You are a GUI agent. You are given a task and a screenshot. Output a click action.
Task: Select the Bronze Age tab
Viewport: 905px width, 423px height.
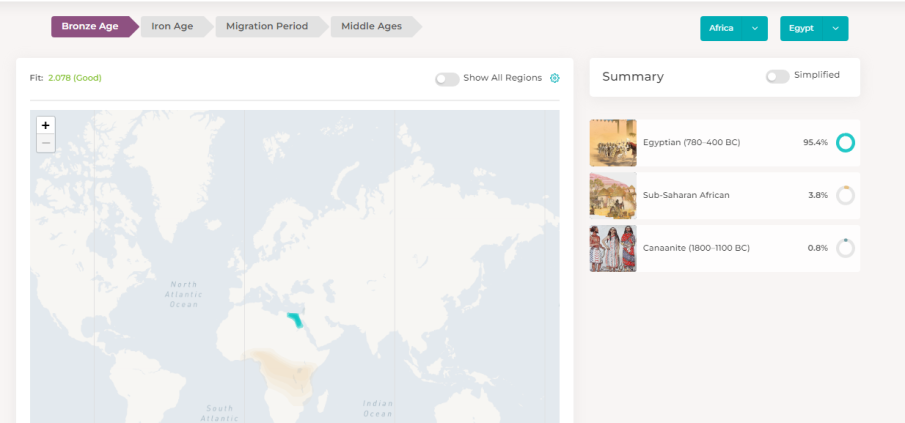point(90,27)
